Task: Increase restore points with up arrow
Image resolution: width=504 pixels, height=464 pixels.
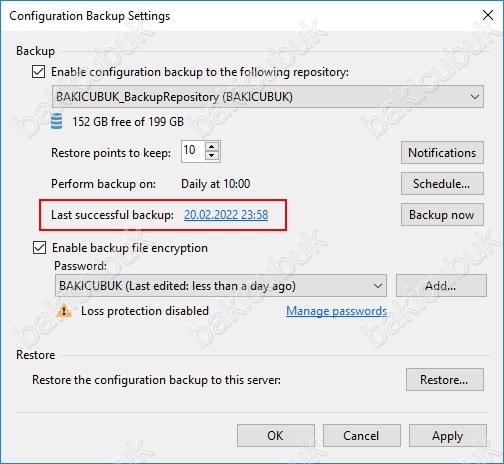Action: click(212, 147)
